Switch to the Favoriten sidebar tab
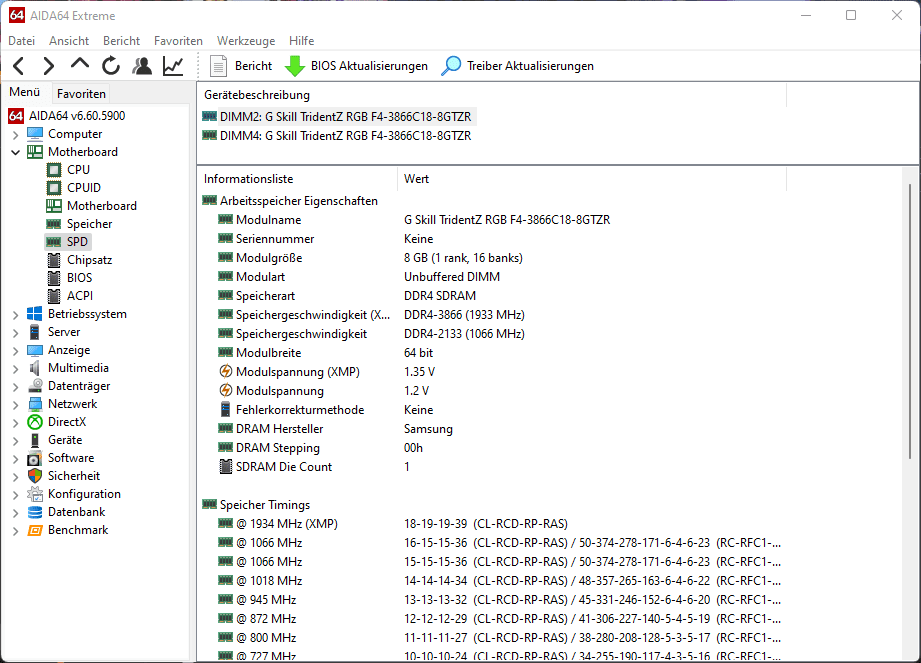Viewport: 921px width, 663px height. pyautogui.click(x=81, y=93)
